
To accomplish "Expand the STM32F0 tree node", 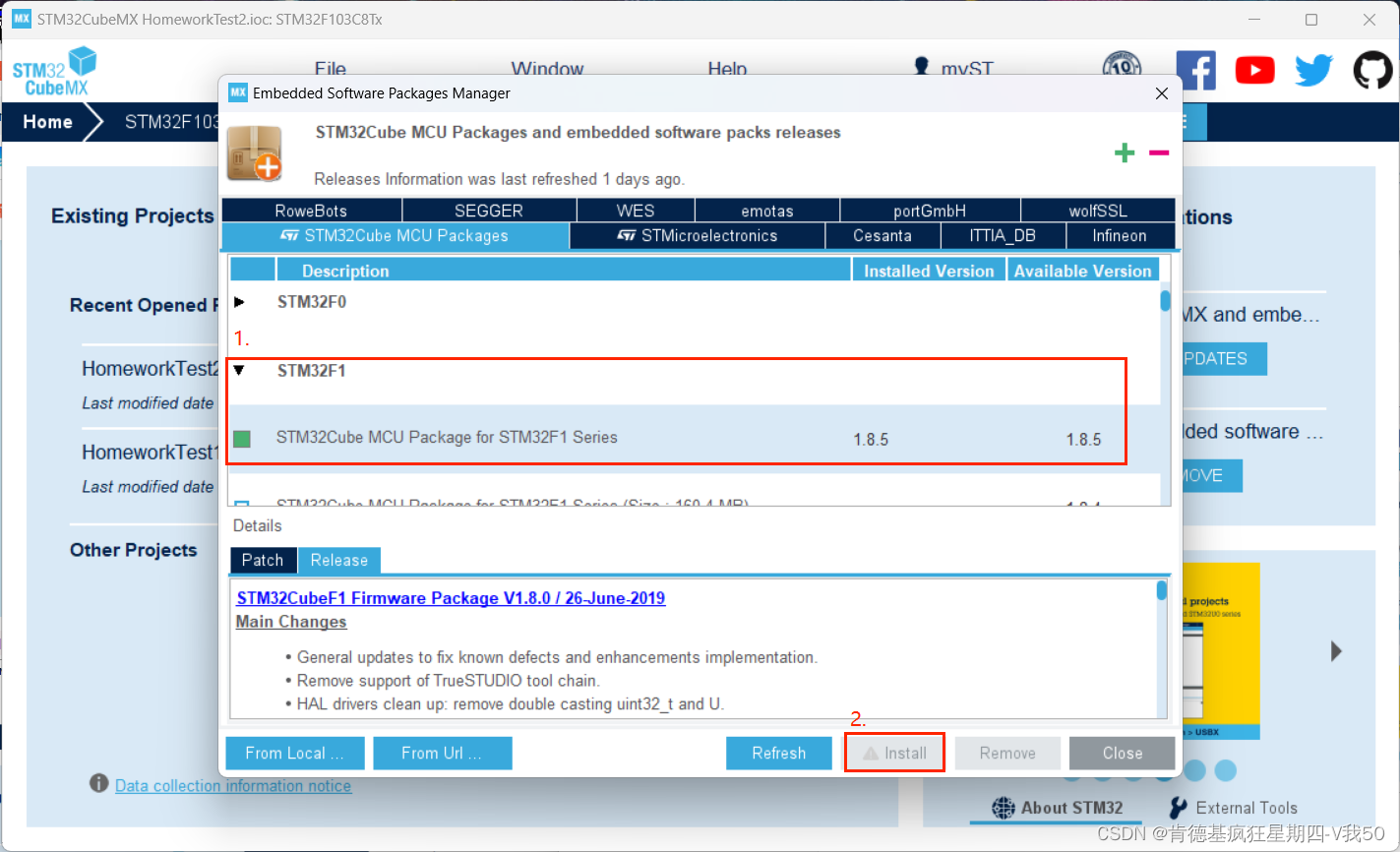I will point(239,302).
